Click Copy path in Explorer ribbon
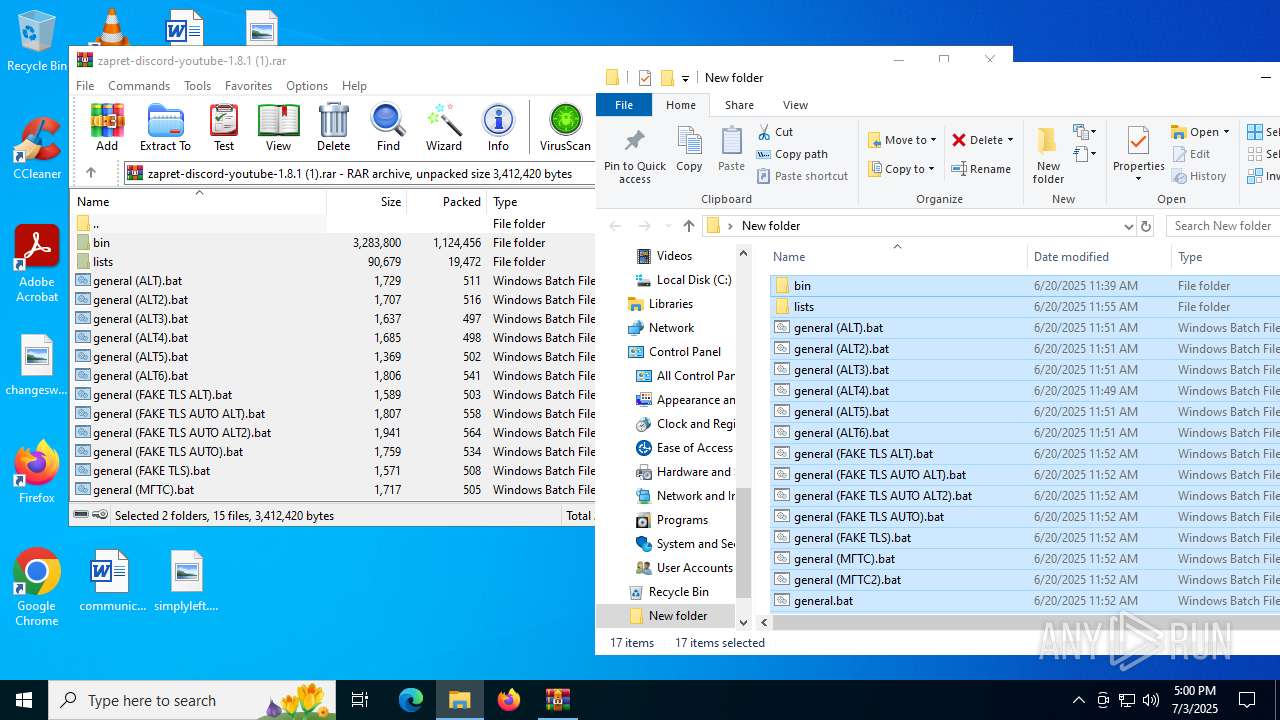The width and height of the screenshot is (1280, 720). pyautogui.click(x=792, y=154)
